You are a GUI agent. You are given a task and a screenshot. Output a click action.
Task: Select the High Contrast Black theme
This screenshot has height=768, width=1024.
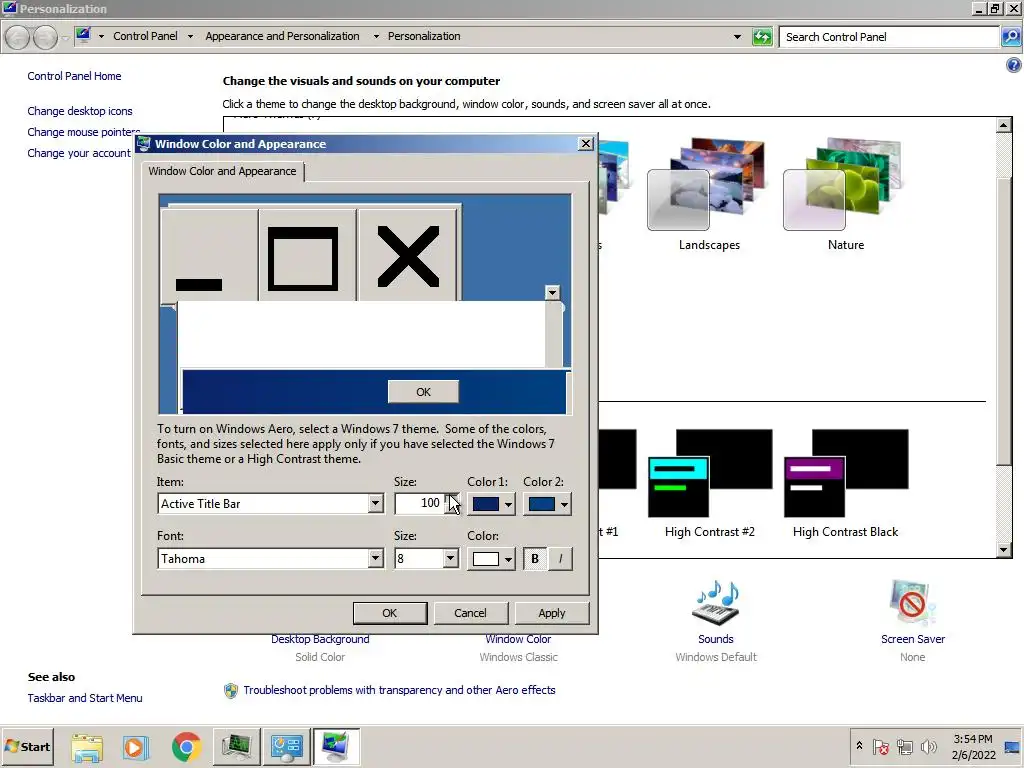[x=845, y=483]
